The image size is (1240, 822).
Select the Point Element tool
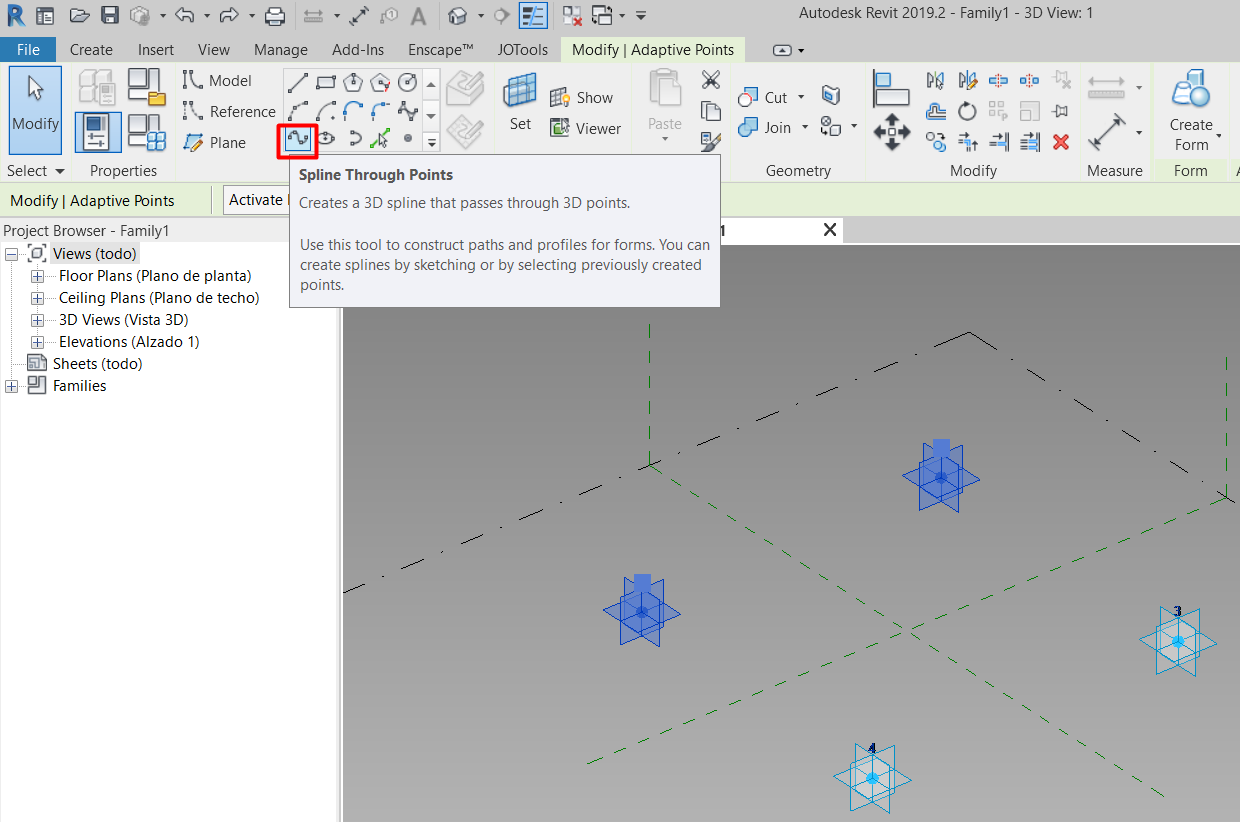pos(407,139)
